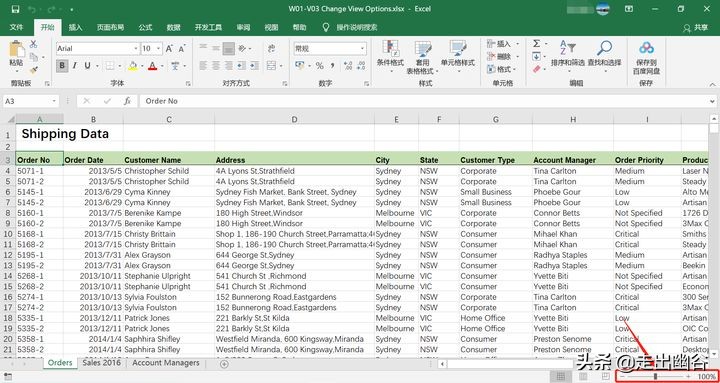The width and height of the screenshot is (720, 383).
Task: Switch to the 视图 View tab
Action: point(271,28)
